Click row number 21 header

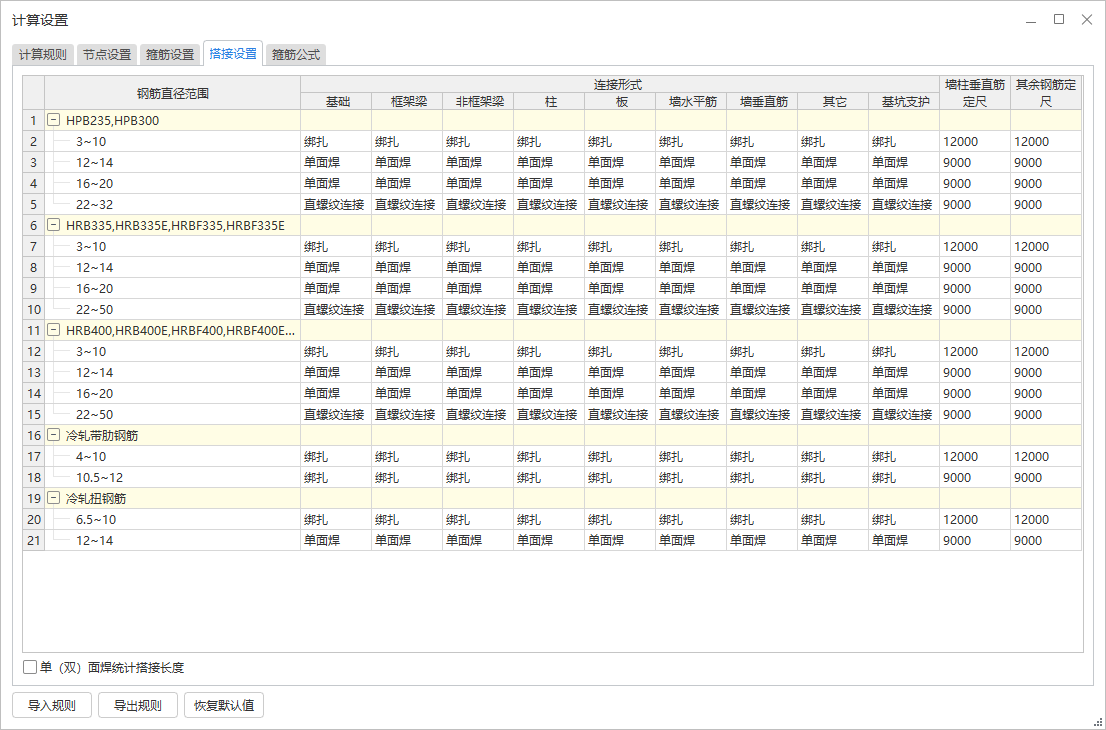(33, 541)
